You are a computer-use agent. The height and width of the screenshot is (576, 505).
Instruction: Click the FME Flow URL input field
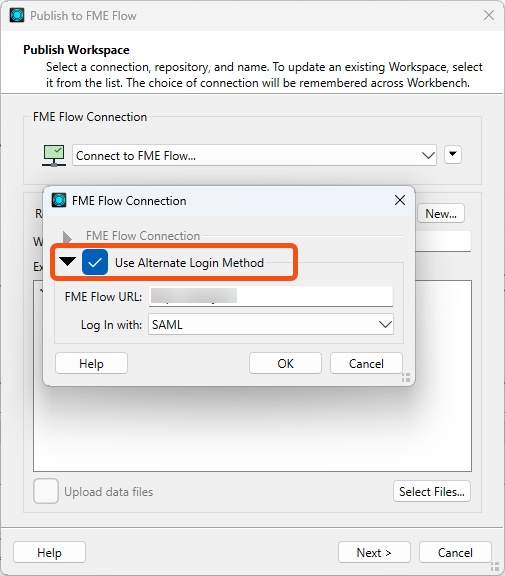[271, 296]
